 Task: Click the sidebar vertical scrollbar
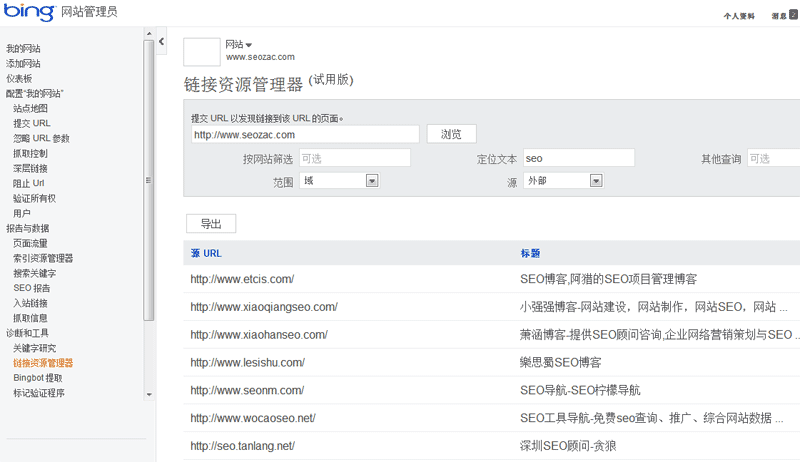(149, 180)
